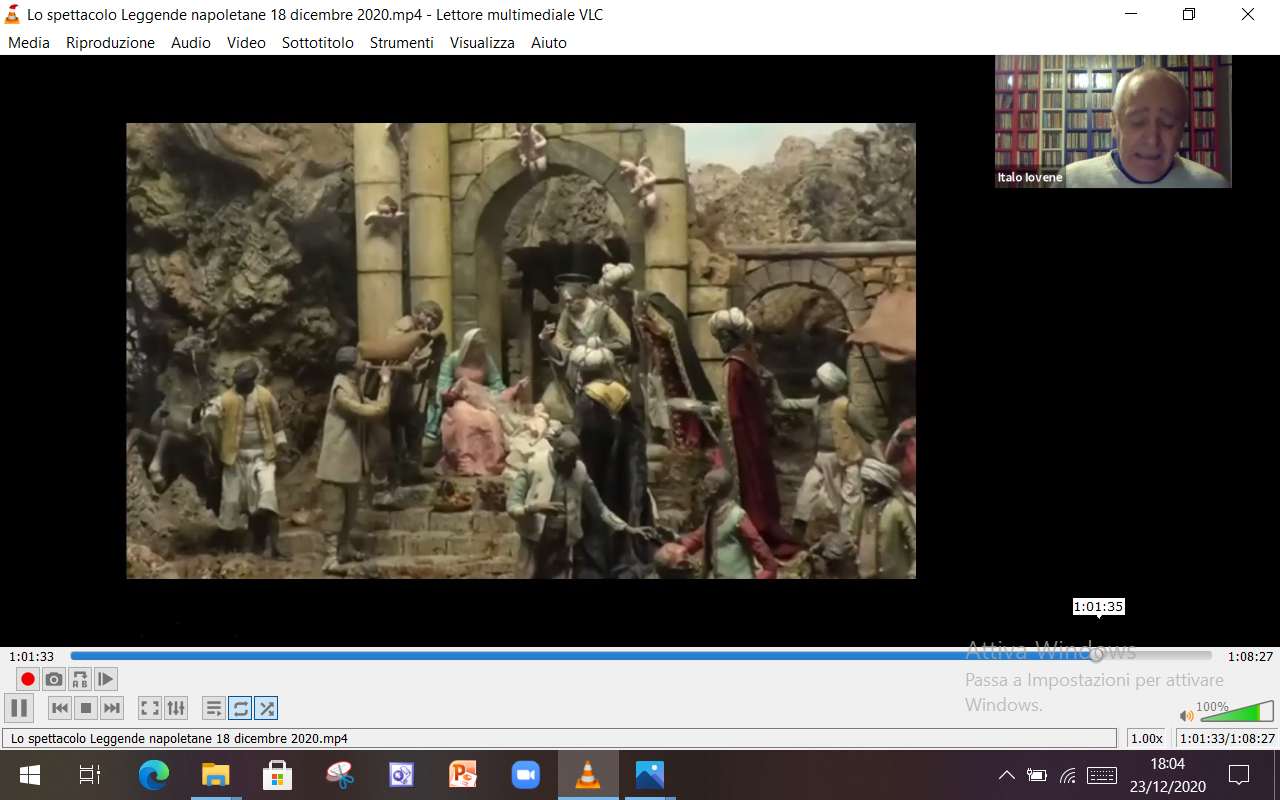Open the Wi-Fi network tray icon
1280x800 pixels.
[x=1068, y=775]
